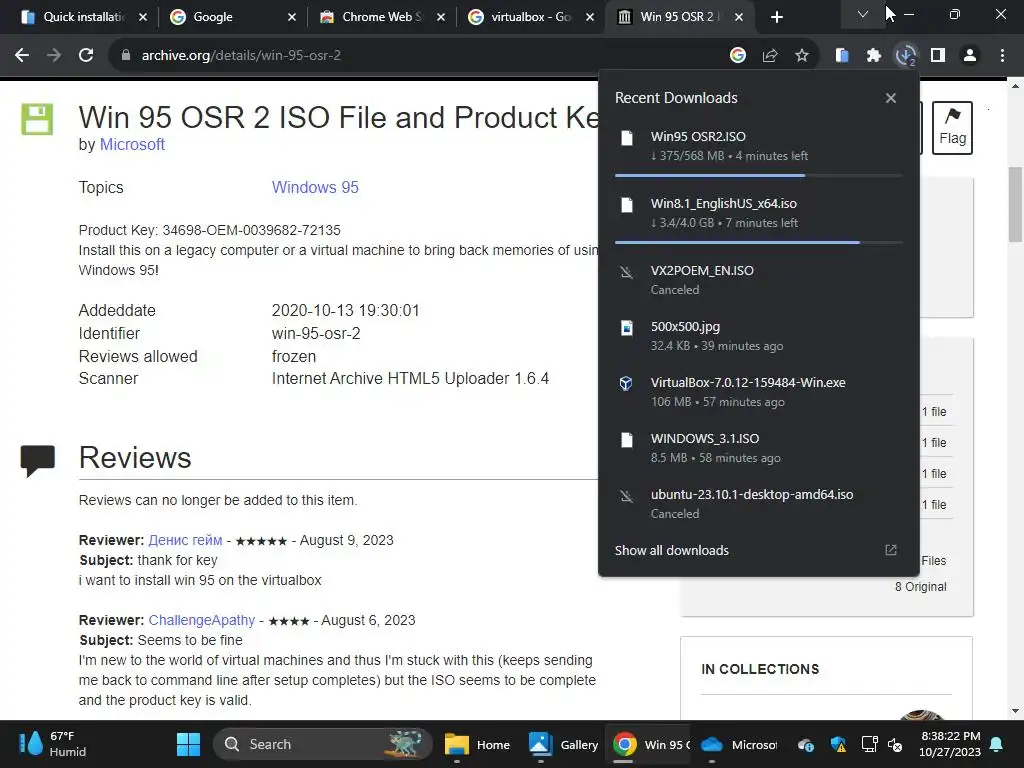1024x768 pixels.
Task: Select canceled VX2POEM_EN.ISO download
Action: coord(758,280)
